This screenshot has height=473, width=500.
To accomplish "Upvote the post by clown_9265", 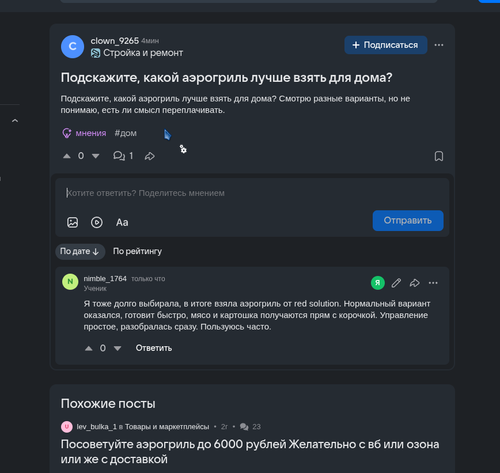I will (x=67, y=156).
